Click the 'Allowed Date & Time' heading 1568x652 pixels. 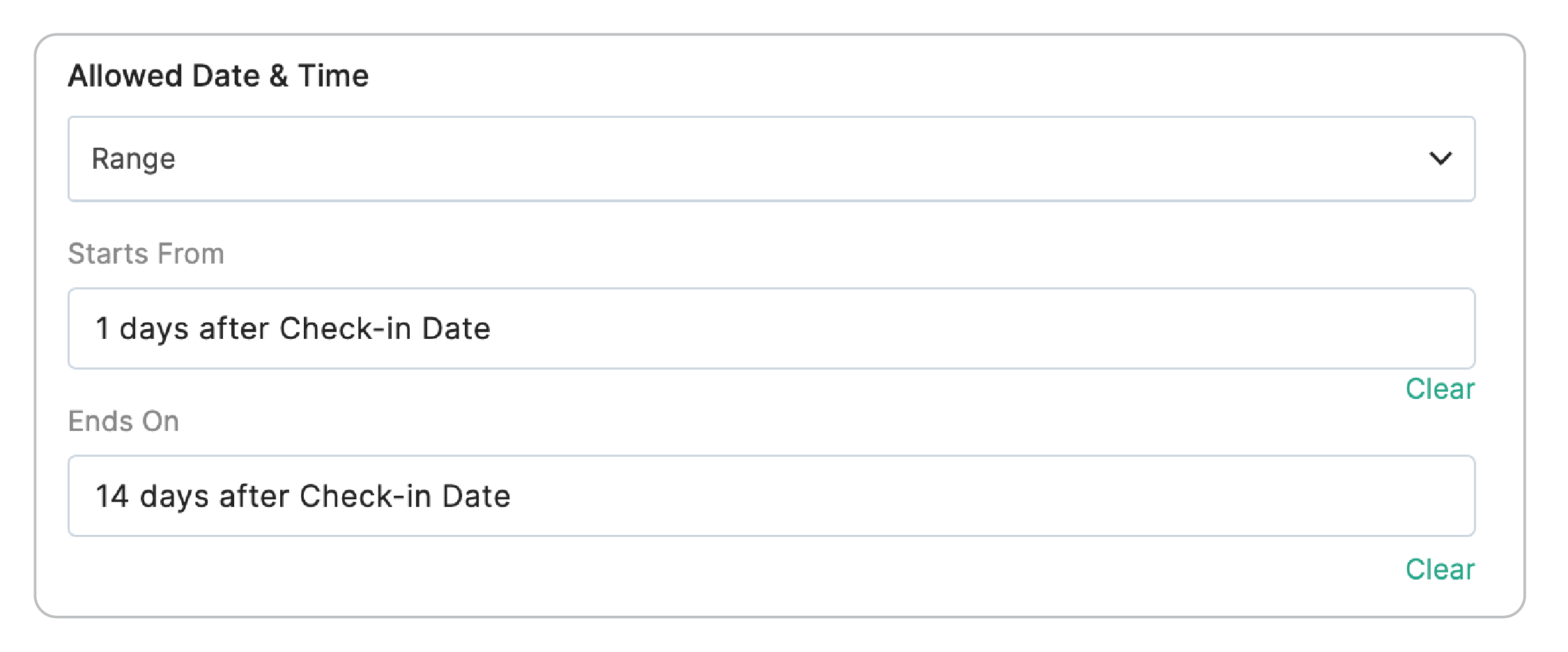218,75
